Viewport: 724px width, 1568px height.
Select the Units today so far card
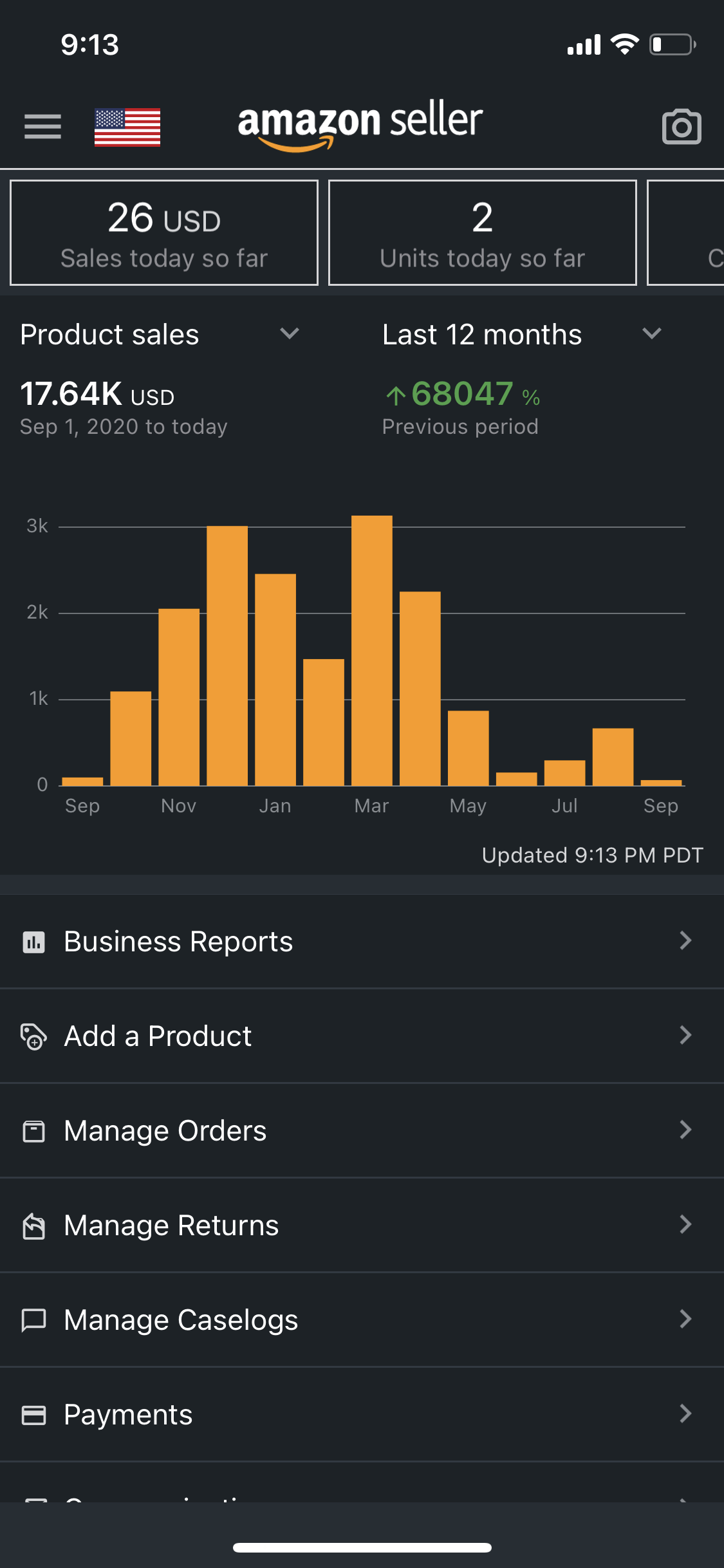[x=482, y=233]
